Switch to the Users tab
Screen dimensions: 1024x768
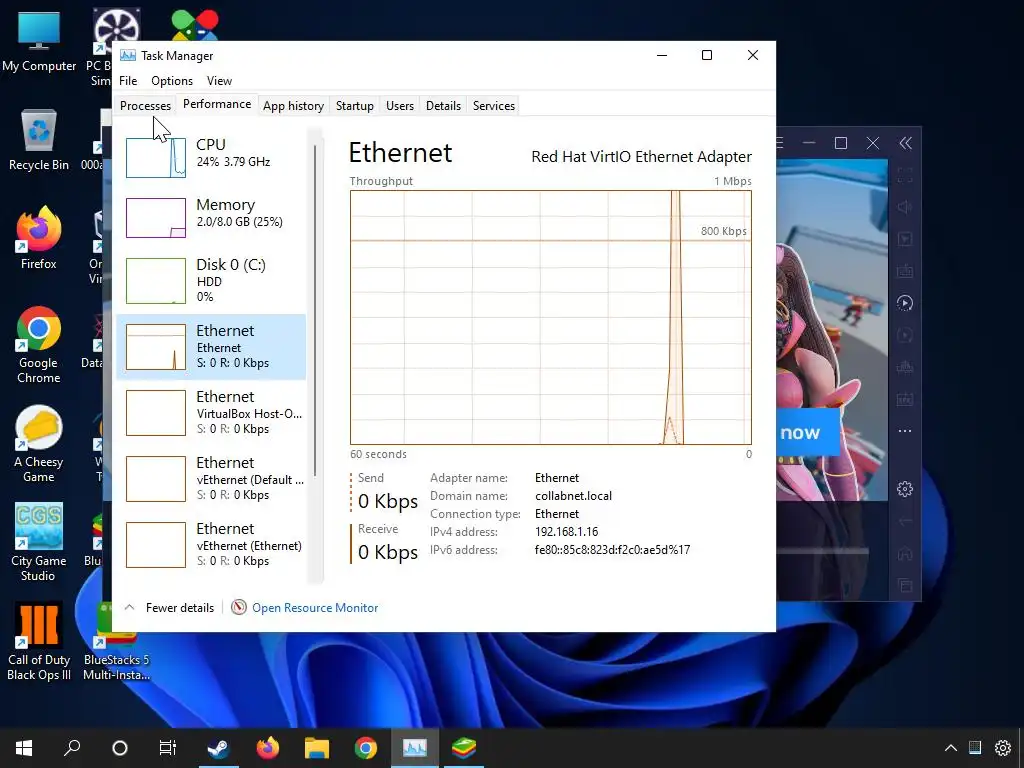tap(400, 106)
